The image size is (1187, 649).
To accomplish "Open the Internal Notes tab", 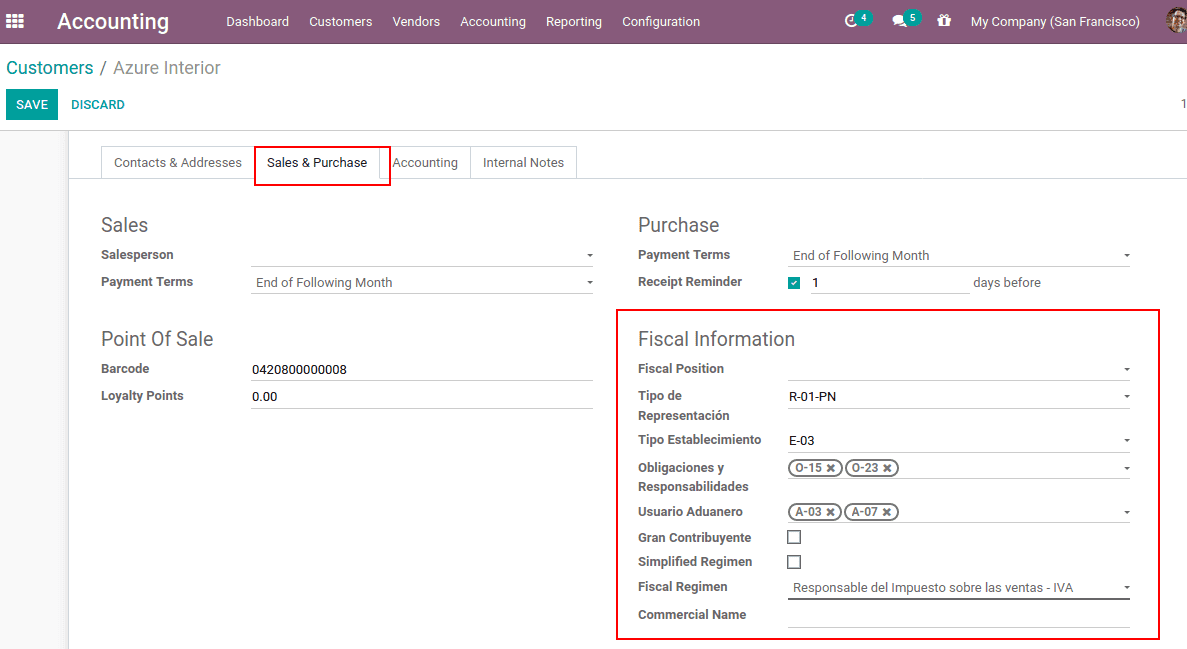I will [x=523, y=163].
